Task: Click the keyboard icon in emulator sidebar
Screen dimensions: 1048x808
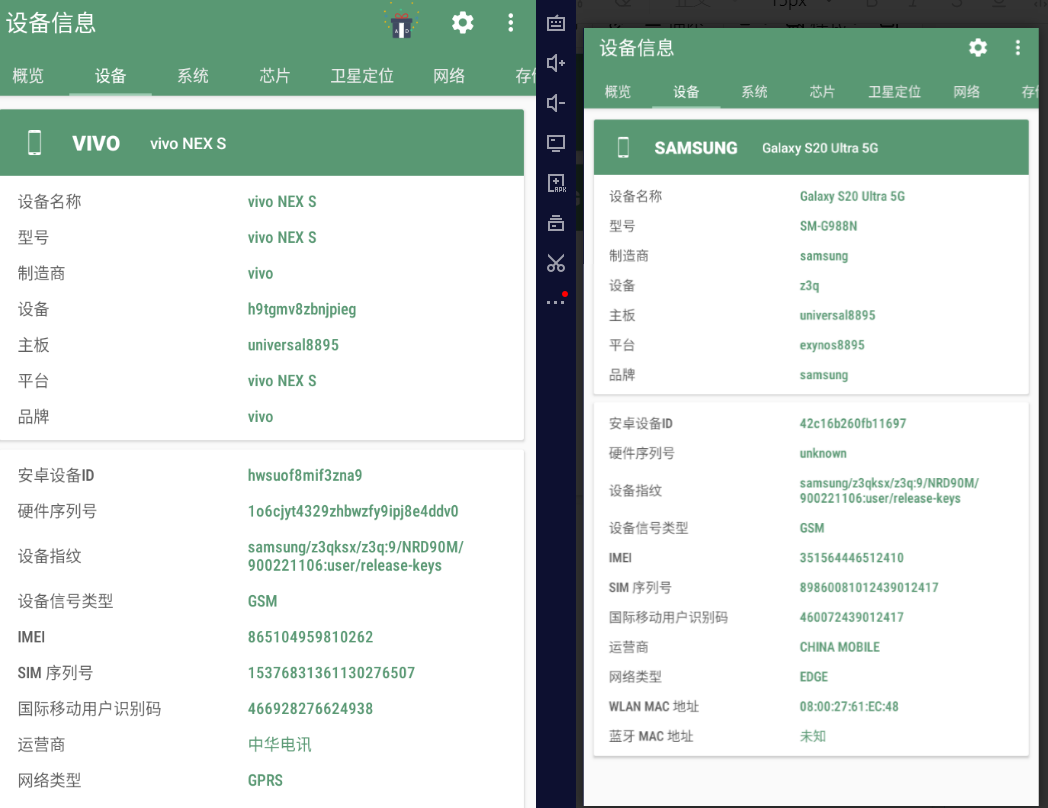Action: point(555,24)
